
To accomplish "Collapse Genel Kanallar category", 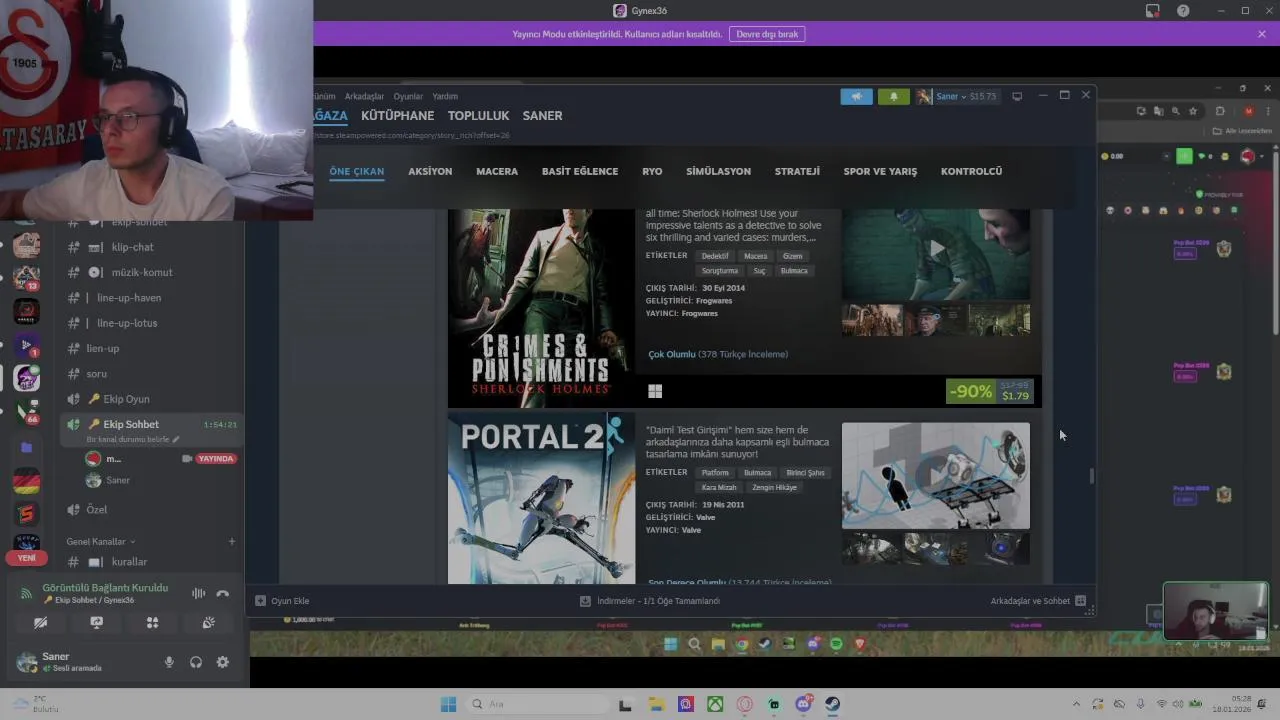I will pos(100,542).
